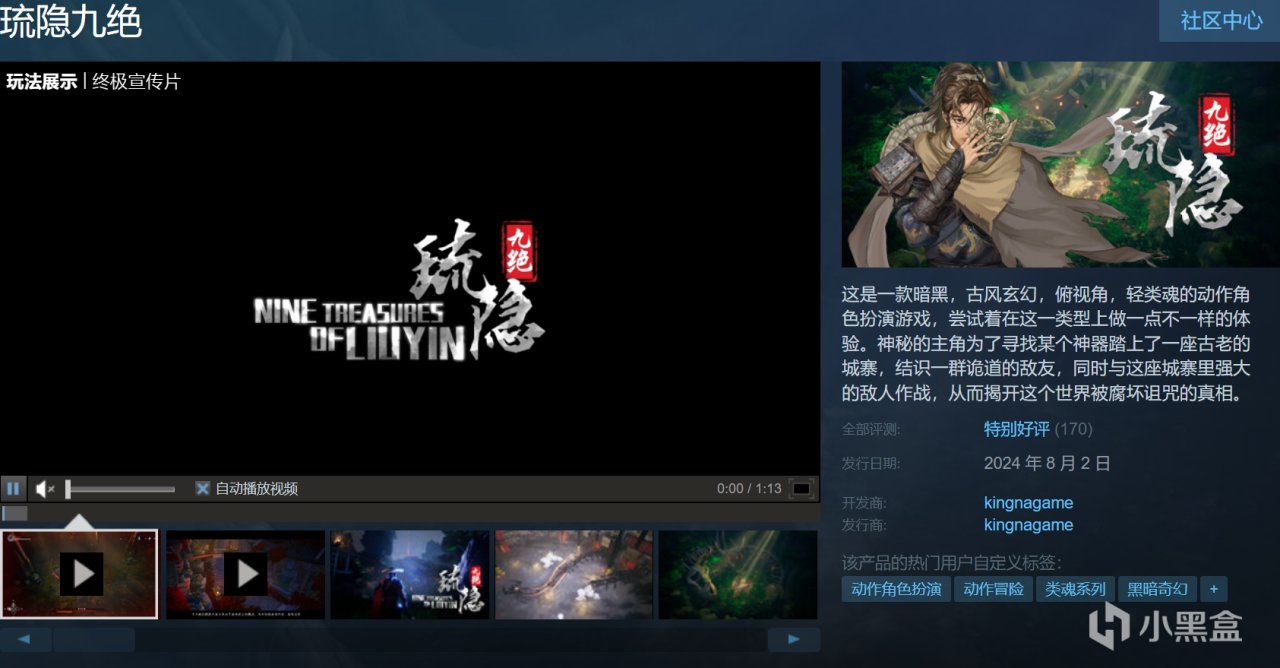Viewport: 1280px width, 668px height.
Task: Open the publisher kingnagame link
Action: click(x=1029, y=525)
